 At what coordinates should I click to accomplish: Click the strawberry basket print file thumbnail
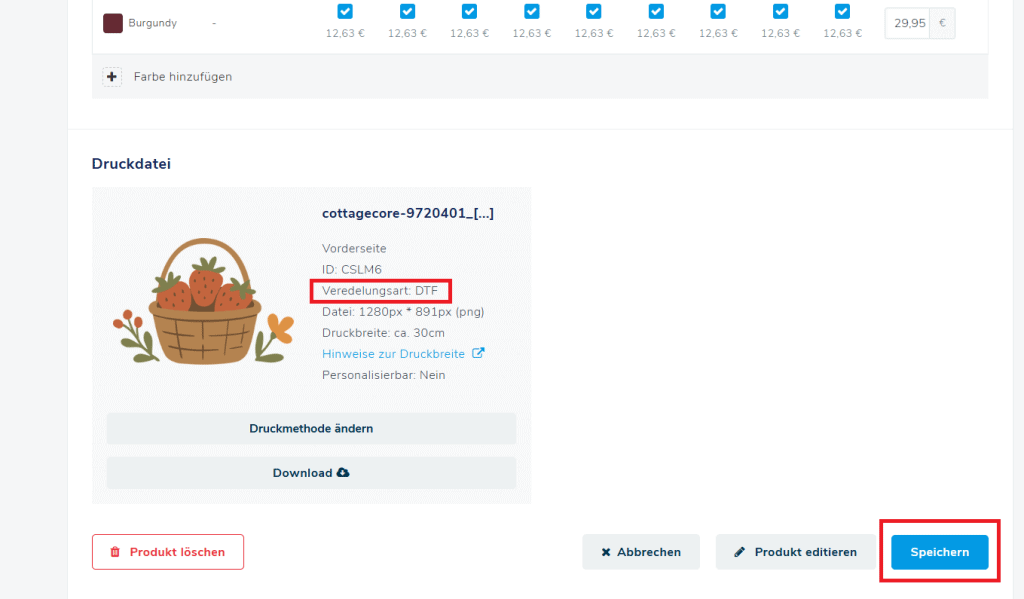click(204, 301)
